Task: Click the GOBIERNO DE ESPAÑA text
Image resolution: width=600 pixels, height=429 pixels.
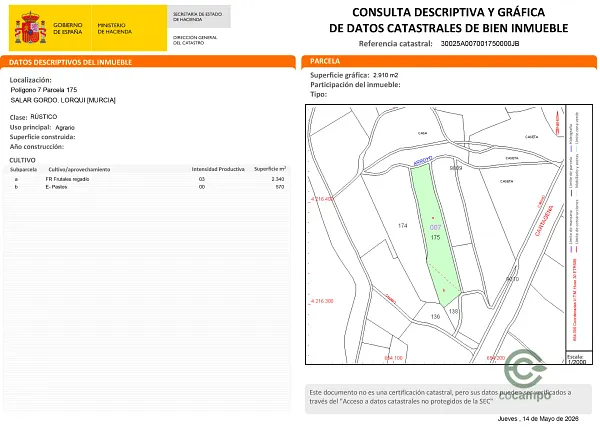Action: click(x=68, y=28)
